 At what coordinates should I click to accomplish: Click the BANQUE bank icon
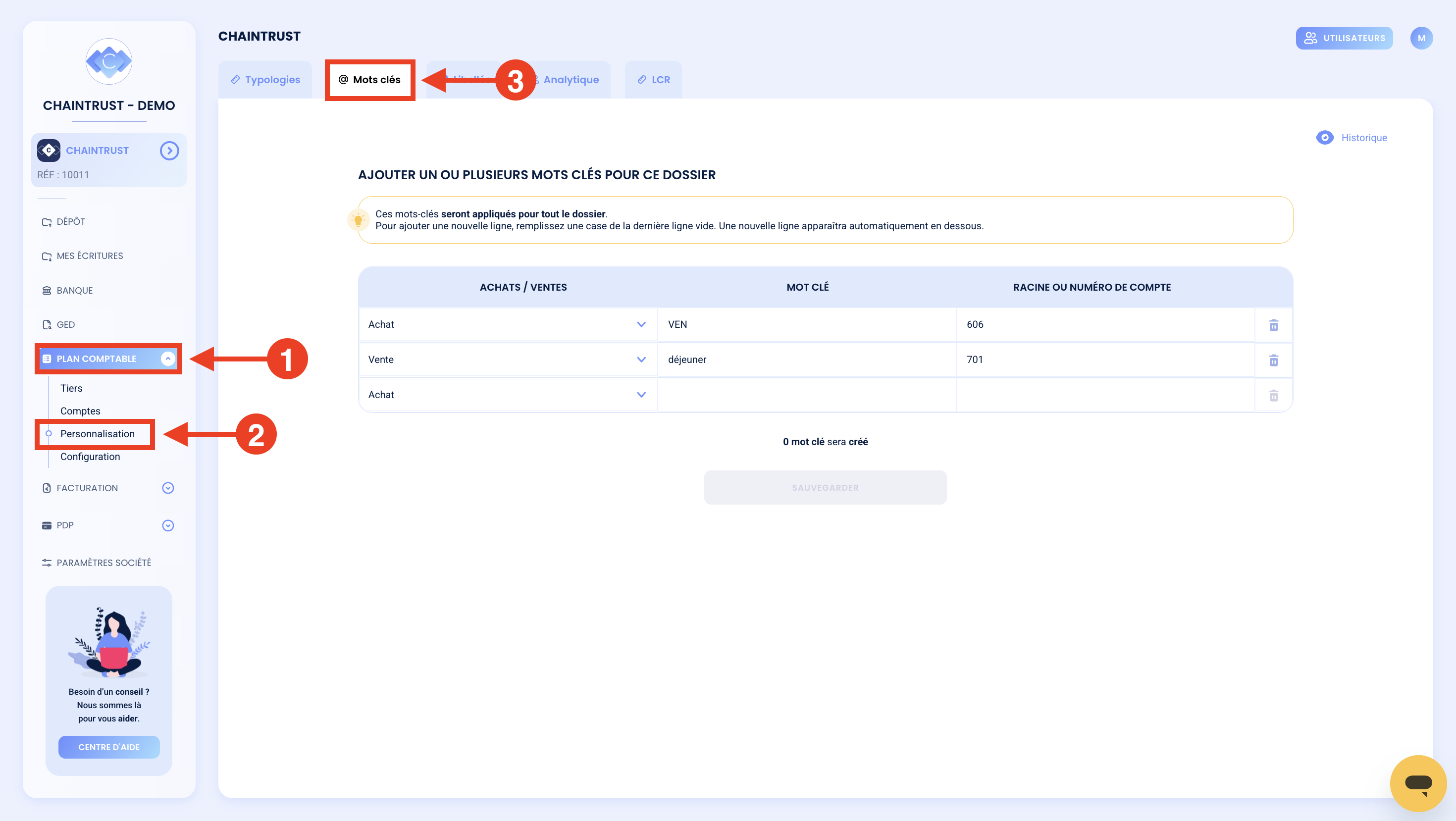pos(47,291)
